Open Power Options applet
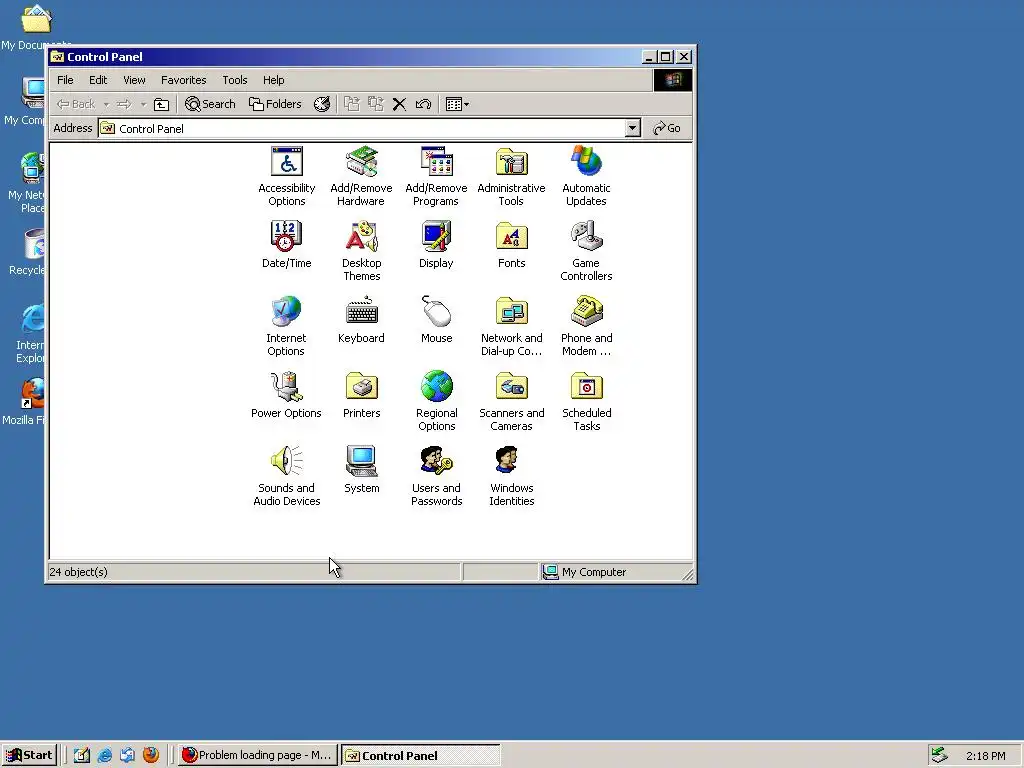The height and width of the screenshot is (768, 1024). [286, 395]
